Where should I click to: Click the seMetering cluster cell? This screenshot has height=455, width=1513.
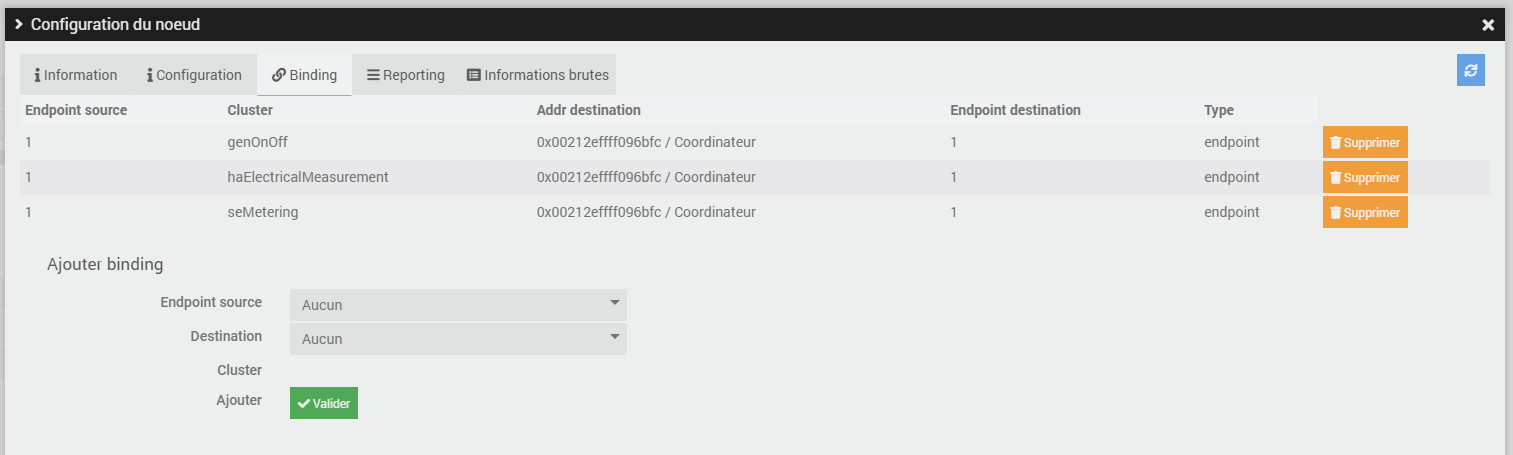[263, 212]
